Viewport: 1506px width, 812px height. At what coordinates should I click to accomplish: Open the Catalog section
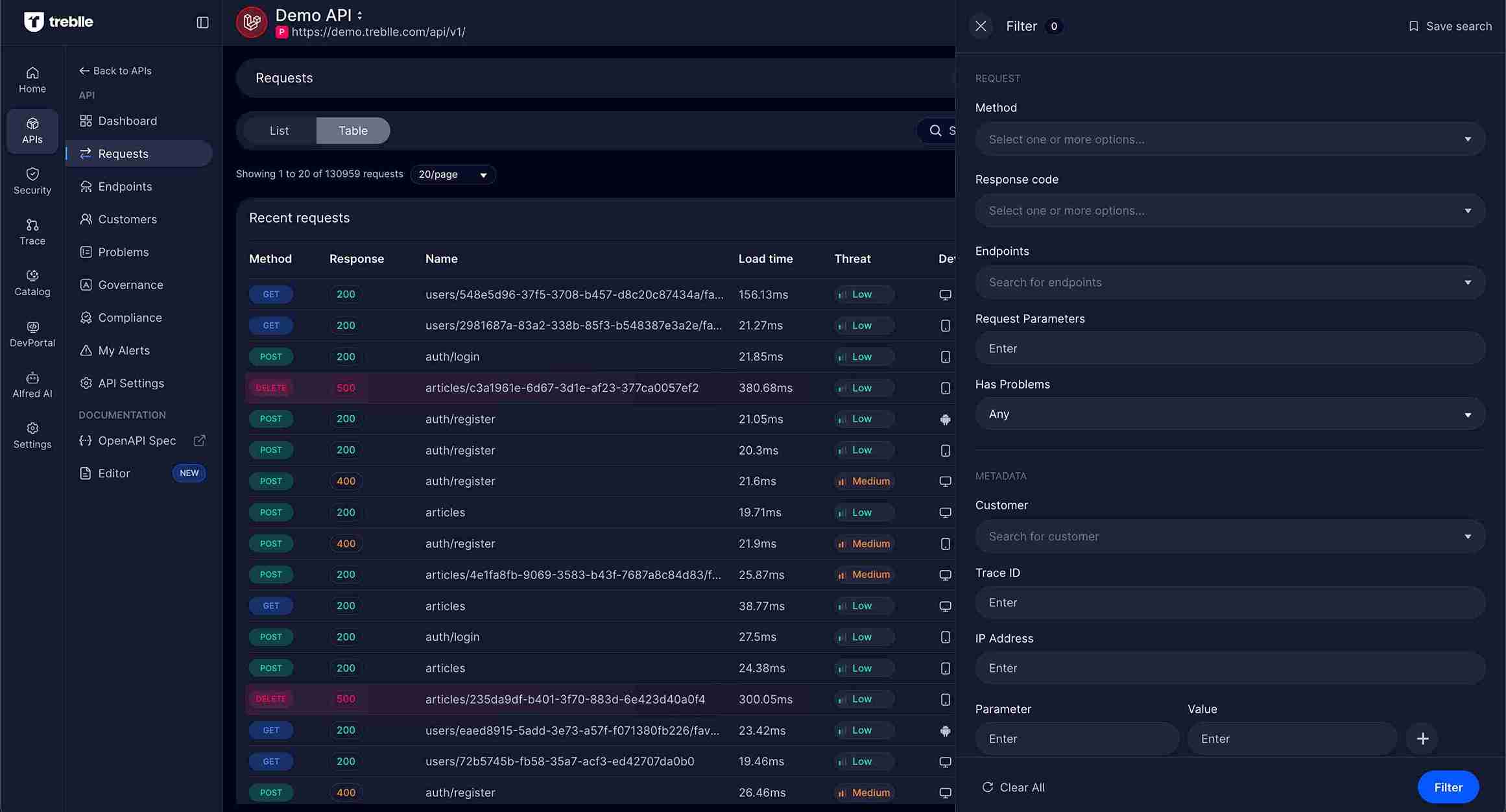coord(32,283)
